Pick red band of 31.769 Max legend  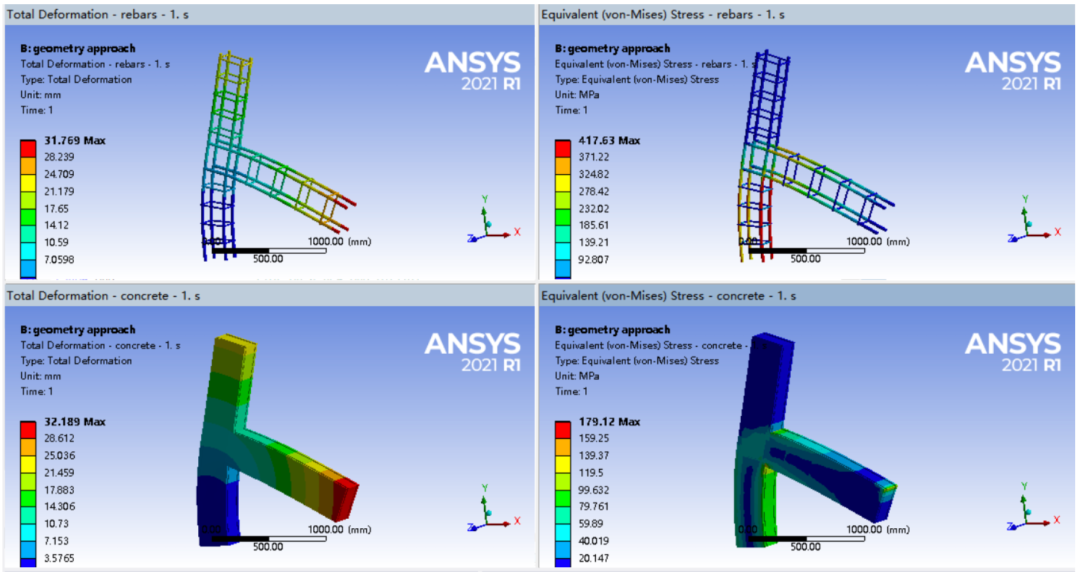28,149
